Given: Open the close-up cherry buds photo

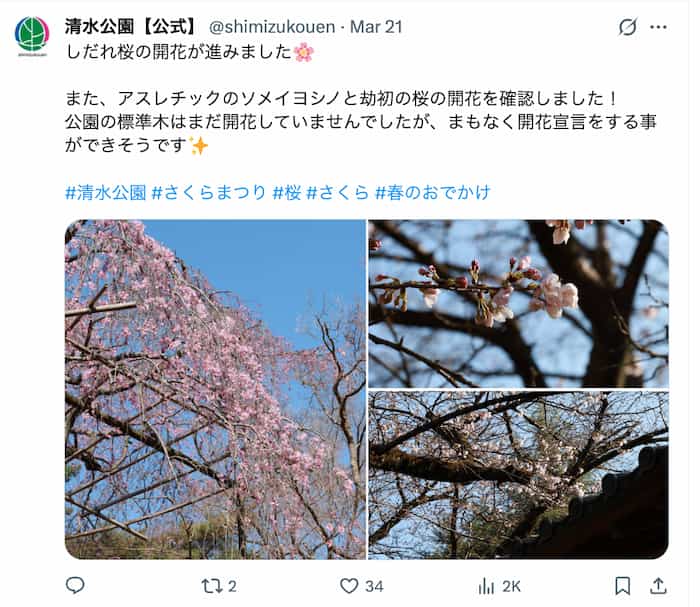Looking at the screenshot, I should 518,304.
